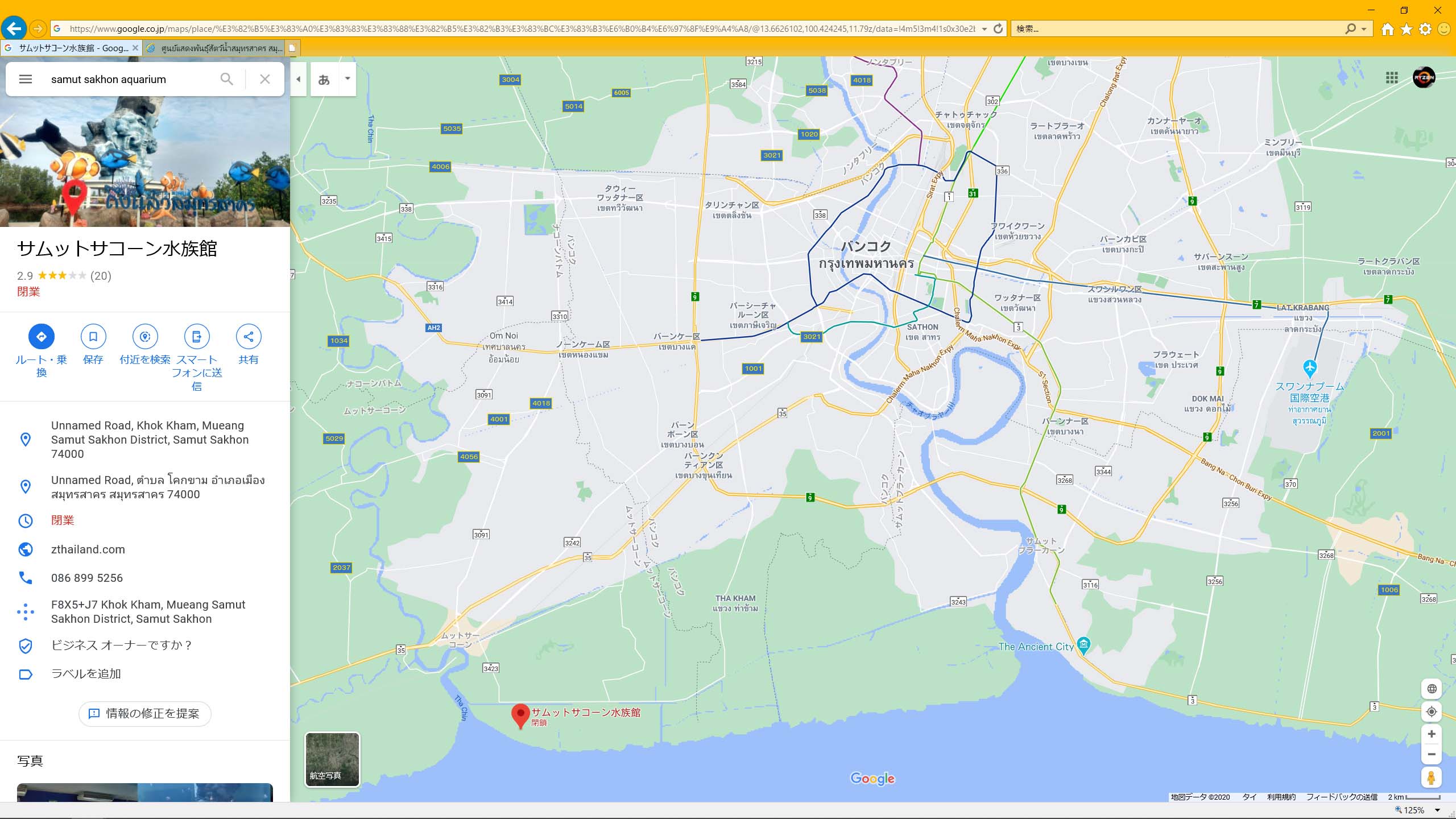This screenshot has width=1456, height=819.
Task: Zoom in the map with plus button
Action: point(1432,734)
